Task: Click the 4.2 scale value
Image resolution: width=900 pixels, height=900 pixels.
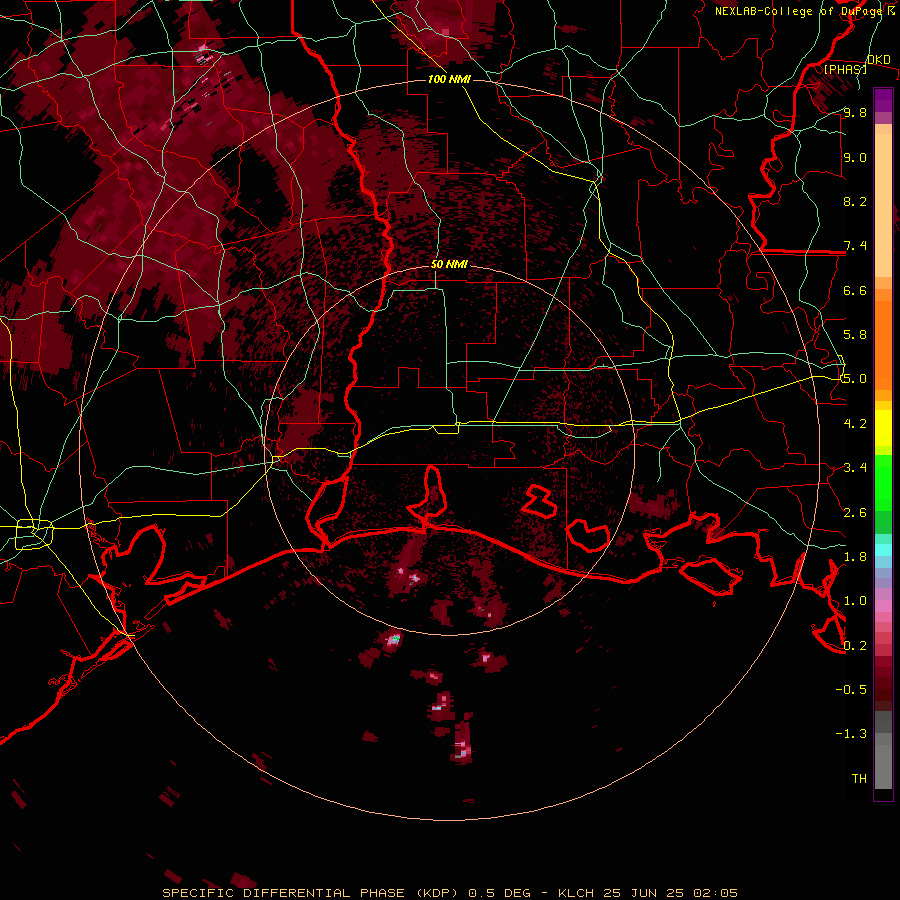Action: [x=855, y=424]
